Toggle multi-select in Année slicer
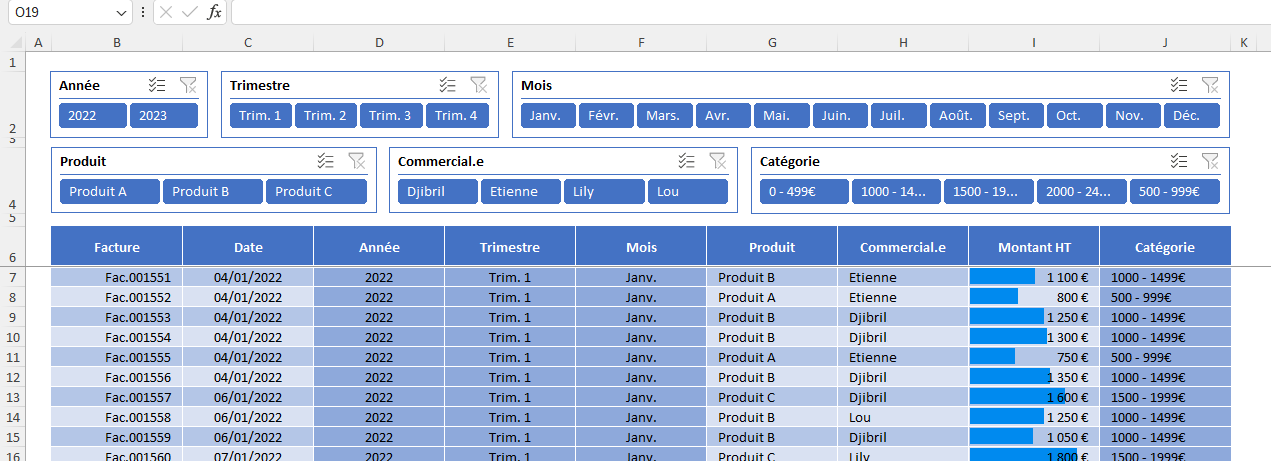Viewport: 1271px width, 461px height. point(157,85)
